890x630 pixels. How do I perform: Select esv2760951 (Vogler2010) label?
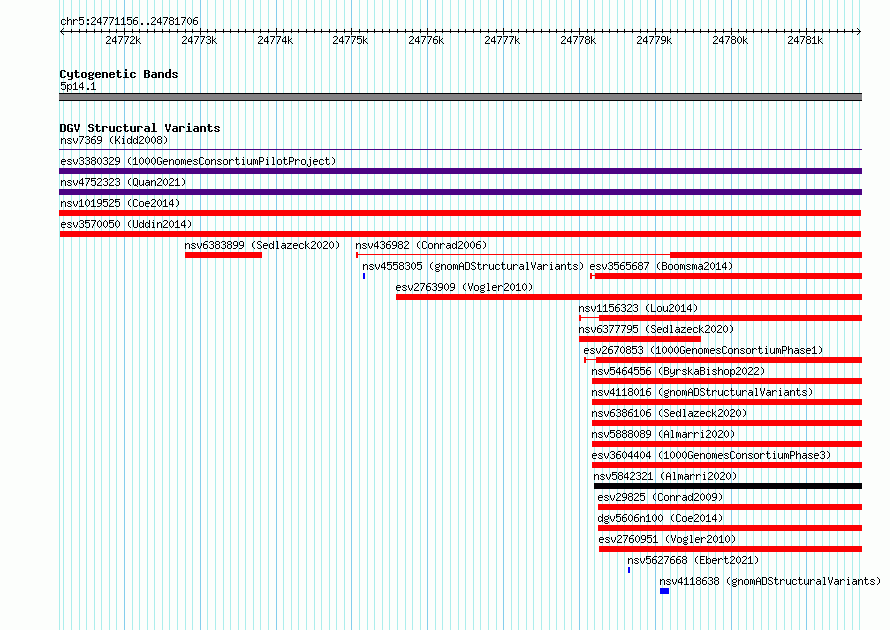click(x=667, y=539)
